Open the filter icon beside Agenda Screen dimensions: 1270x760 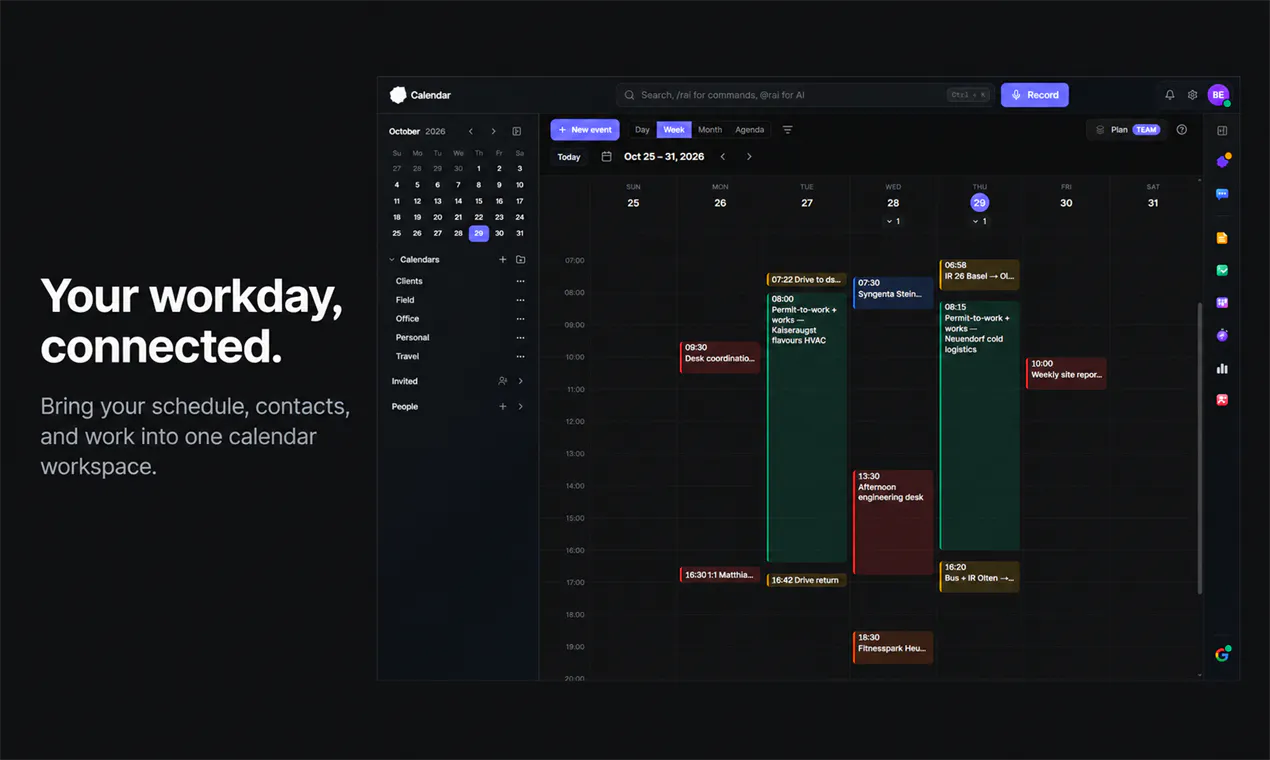(x=787, y=130)
